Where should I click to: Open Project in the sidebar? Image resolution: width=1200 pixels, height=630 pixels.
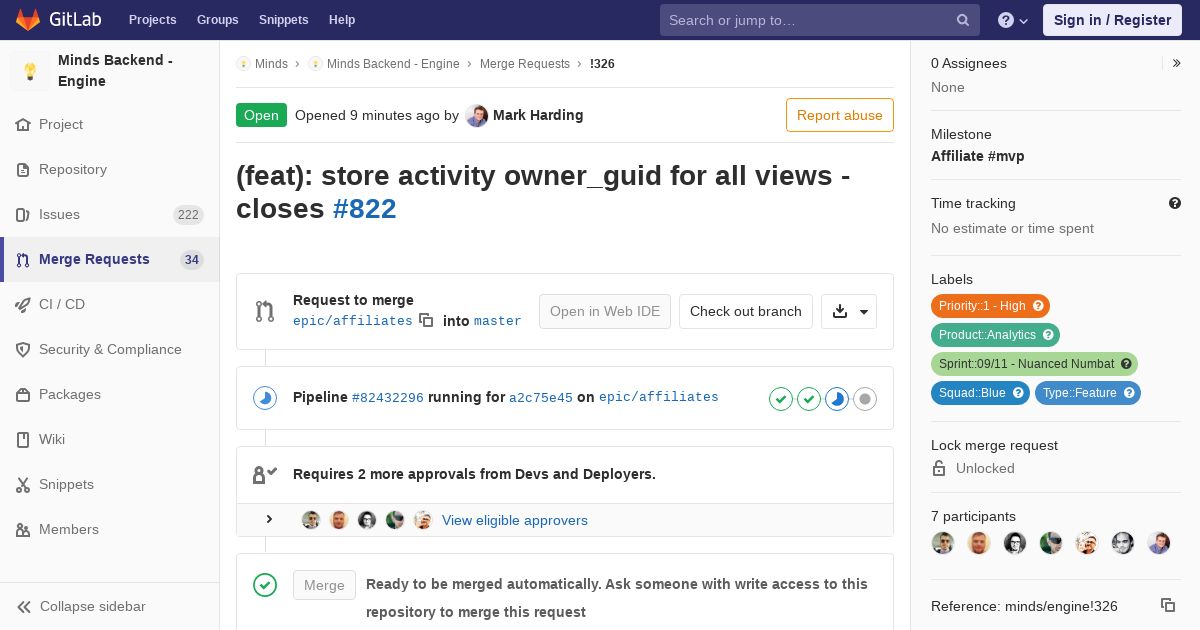coord(61,124)
